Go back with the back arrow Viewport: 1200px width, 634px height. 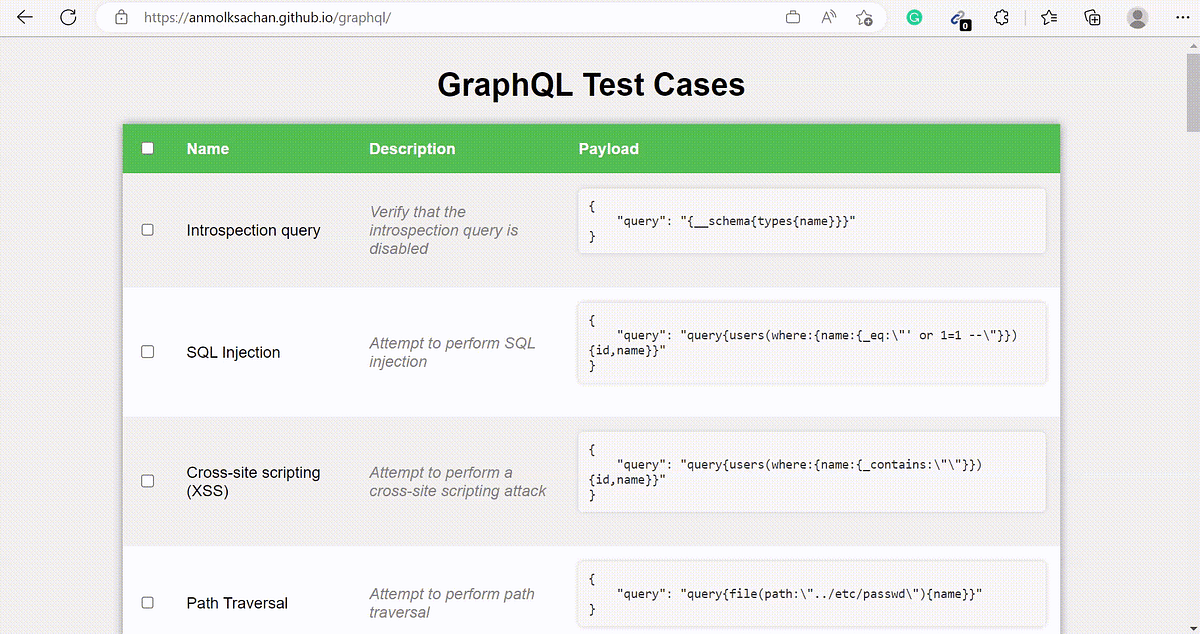click(24, 17)
